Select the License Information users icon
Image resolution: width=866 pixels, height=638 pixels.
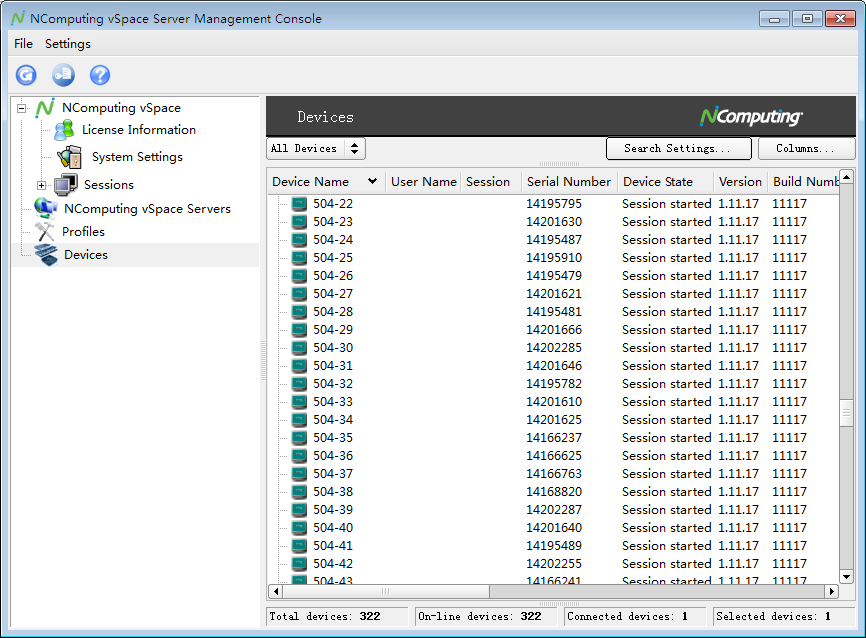[65, 130]
